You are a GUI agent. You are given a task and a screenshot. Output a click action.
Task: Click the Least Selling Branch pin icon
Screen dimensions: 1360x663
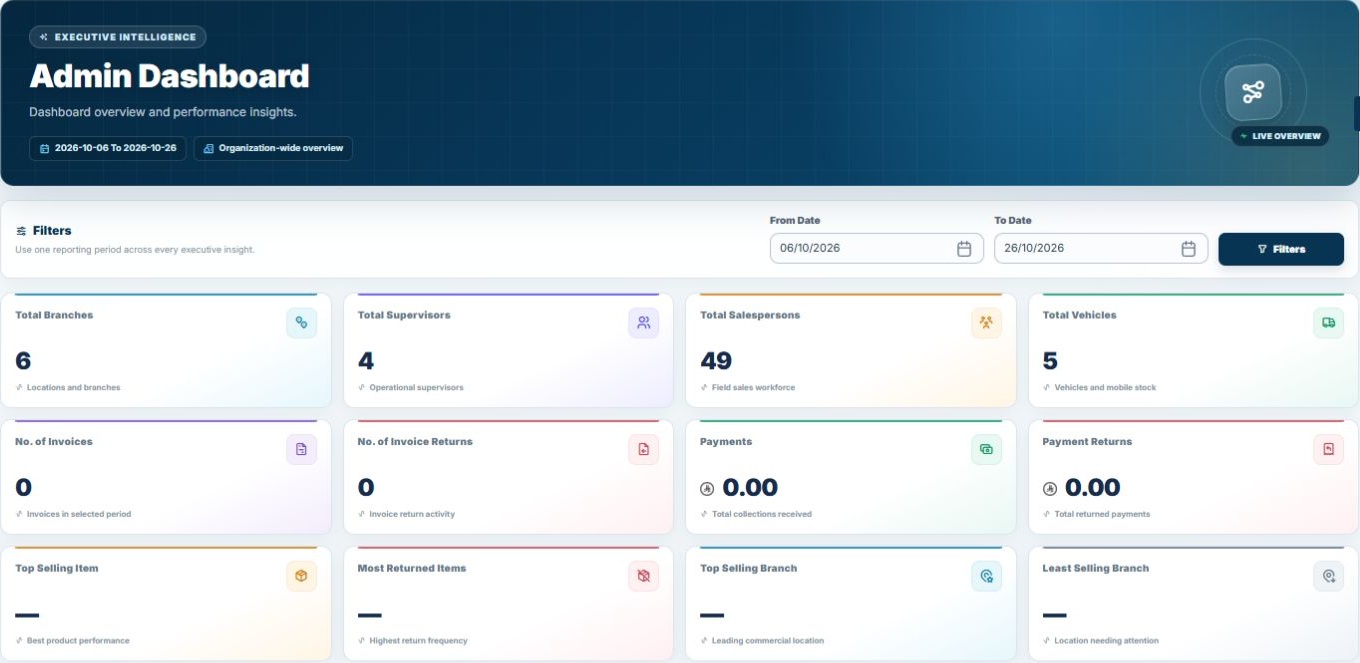click(1329, 576)
